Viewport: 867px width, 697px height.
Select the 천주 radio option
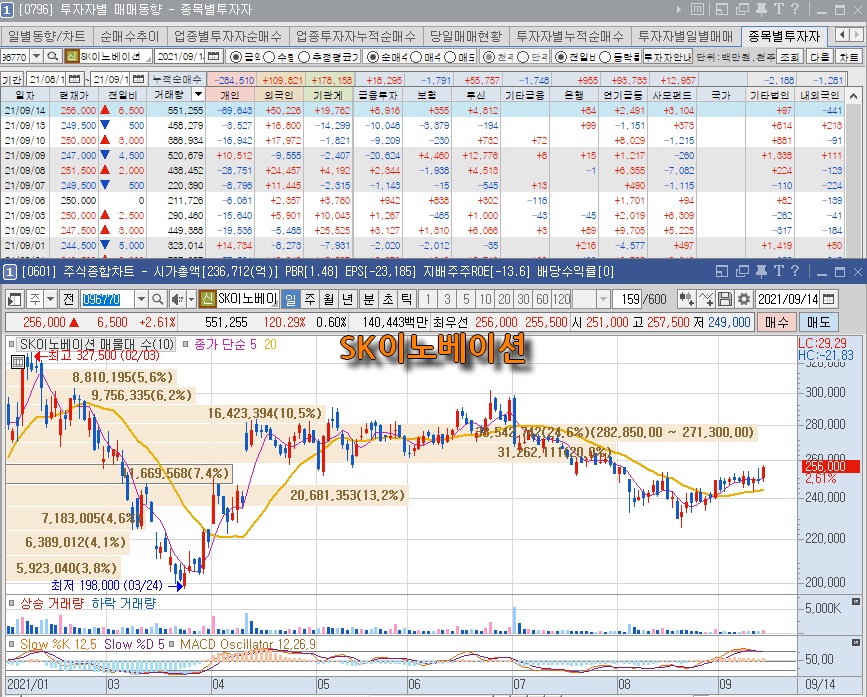point(489,57)
